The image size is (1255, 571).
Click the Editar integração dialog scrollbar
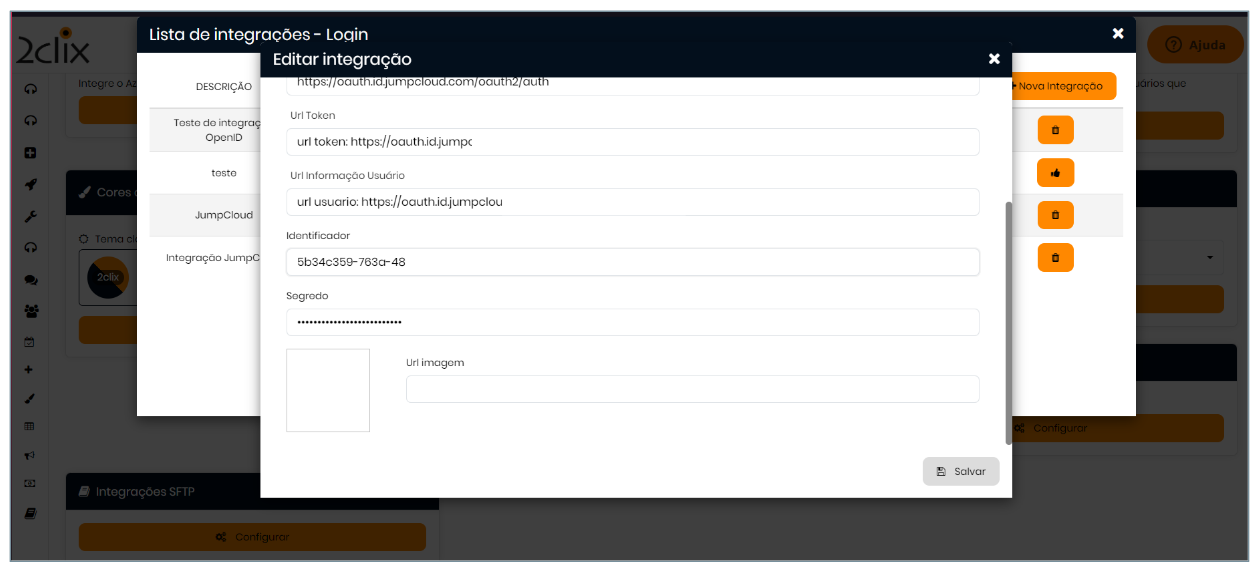click(1008, 320)
